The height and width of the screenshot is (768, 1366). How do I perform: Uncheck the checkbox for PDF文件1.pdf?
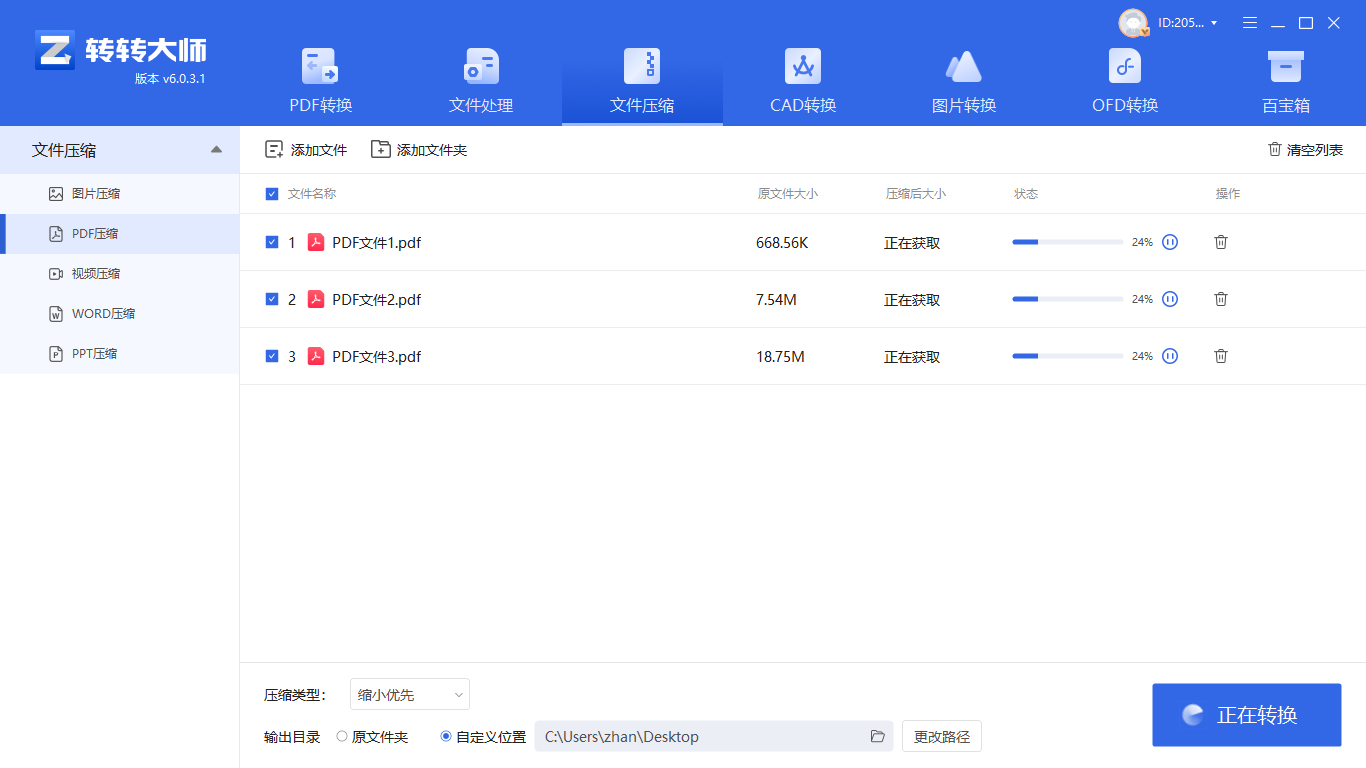272,242
